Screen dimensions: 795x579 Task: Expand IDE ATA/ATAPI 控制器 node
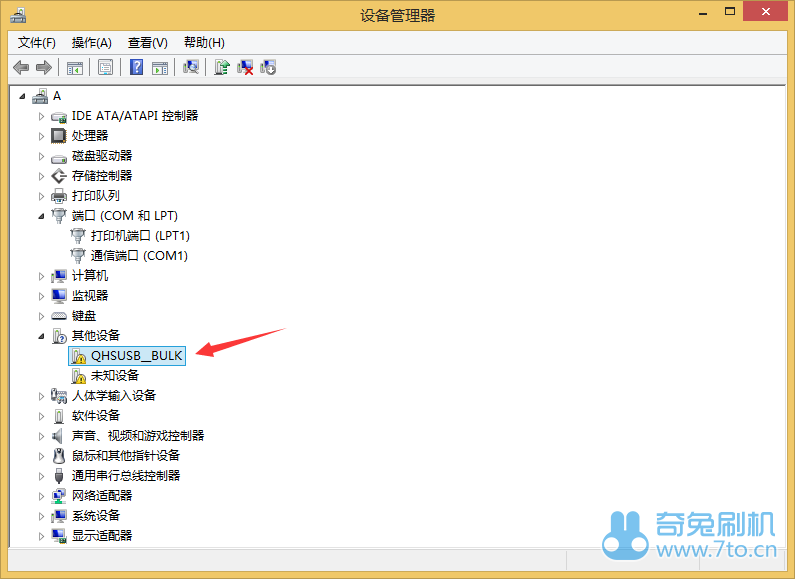point(42,116)
